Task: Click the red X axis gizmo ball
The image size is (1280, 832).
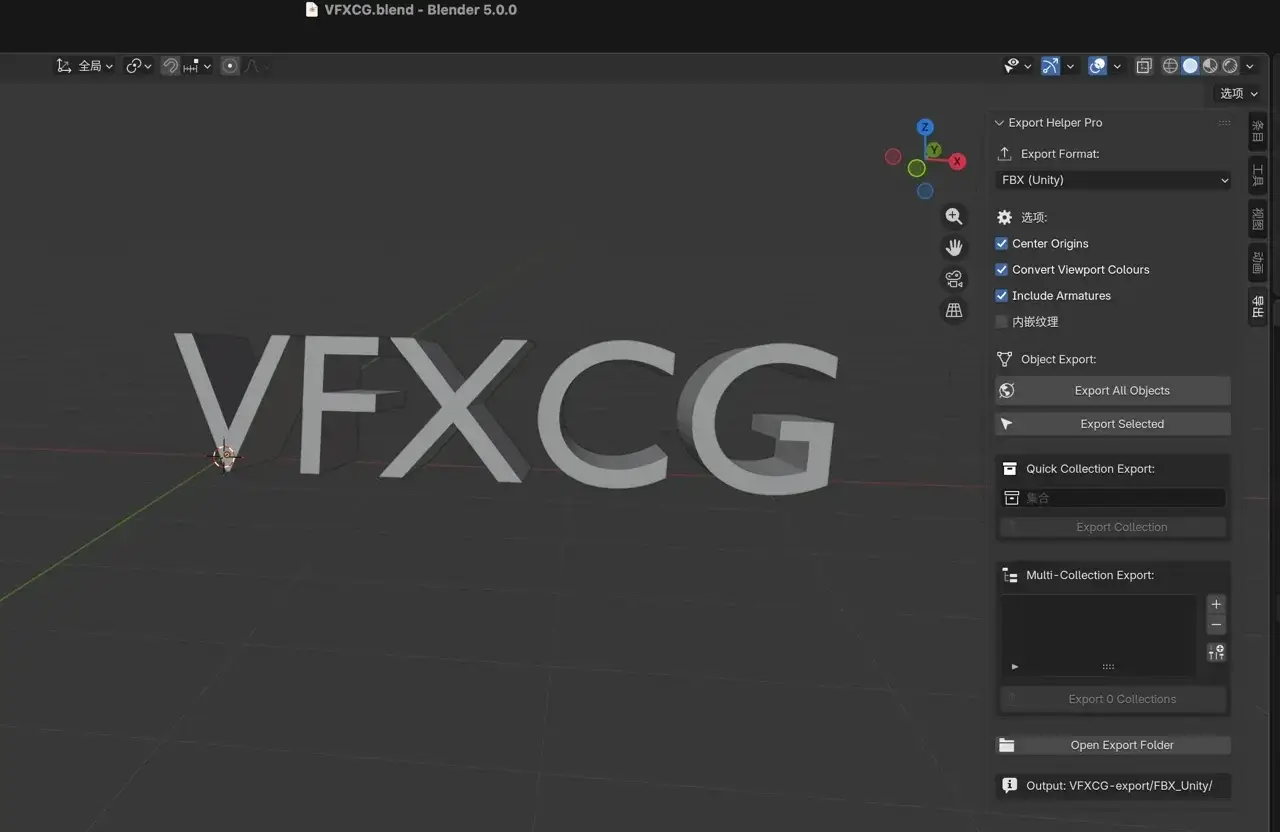Action: [x=957, y=161]
